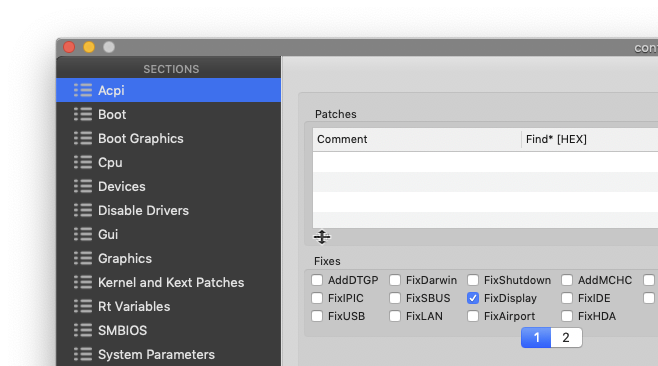The height and width of the screenshot is (366, 658).
Task: Check the FixLAN option
Action: click(395, 316)
